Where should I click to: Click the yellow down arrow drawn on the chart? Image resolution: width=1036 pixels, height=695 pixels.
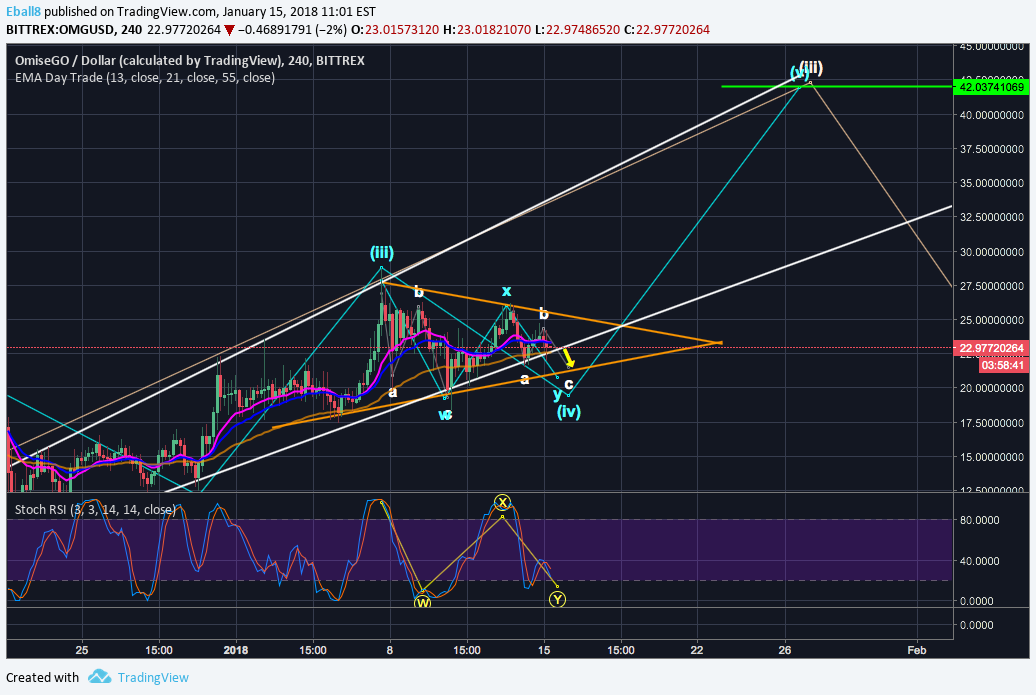coord(569,358)
